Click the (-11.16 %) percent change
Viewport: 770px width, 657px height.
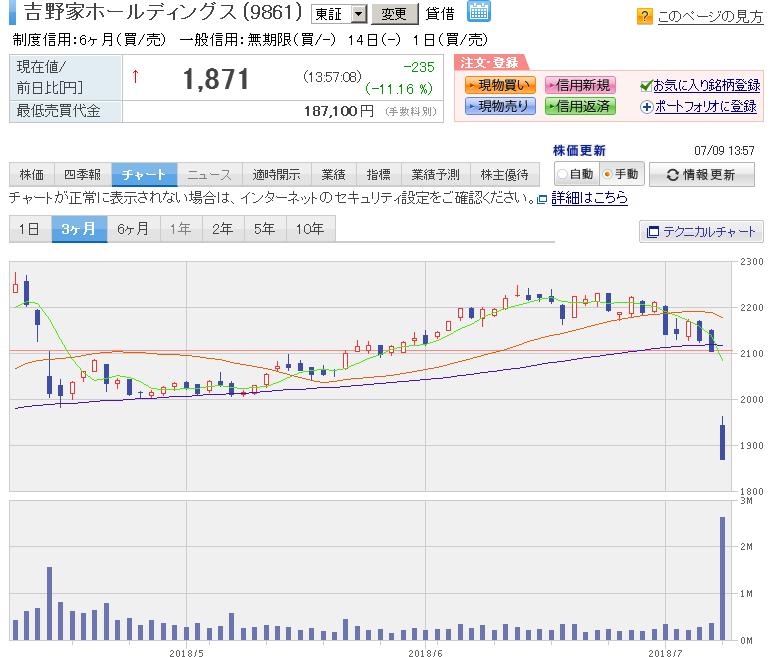399,89
